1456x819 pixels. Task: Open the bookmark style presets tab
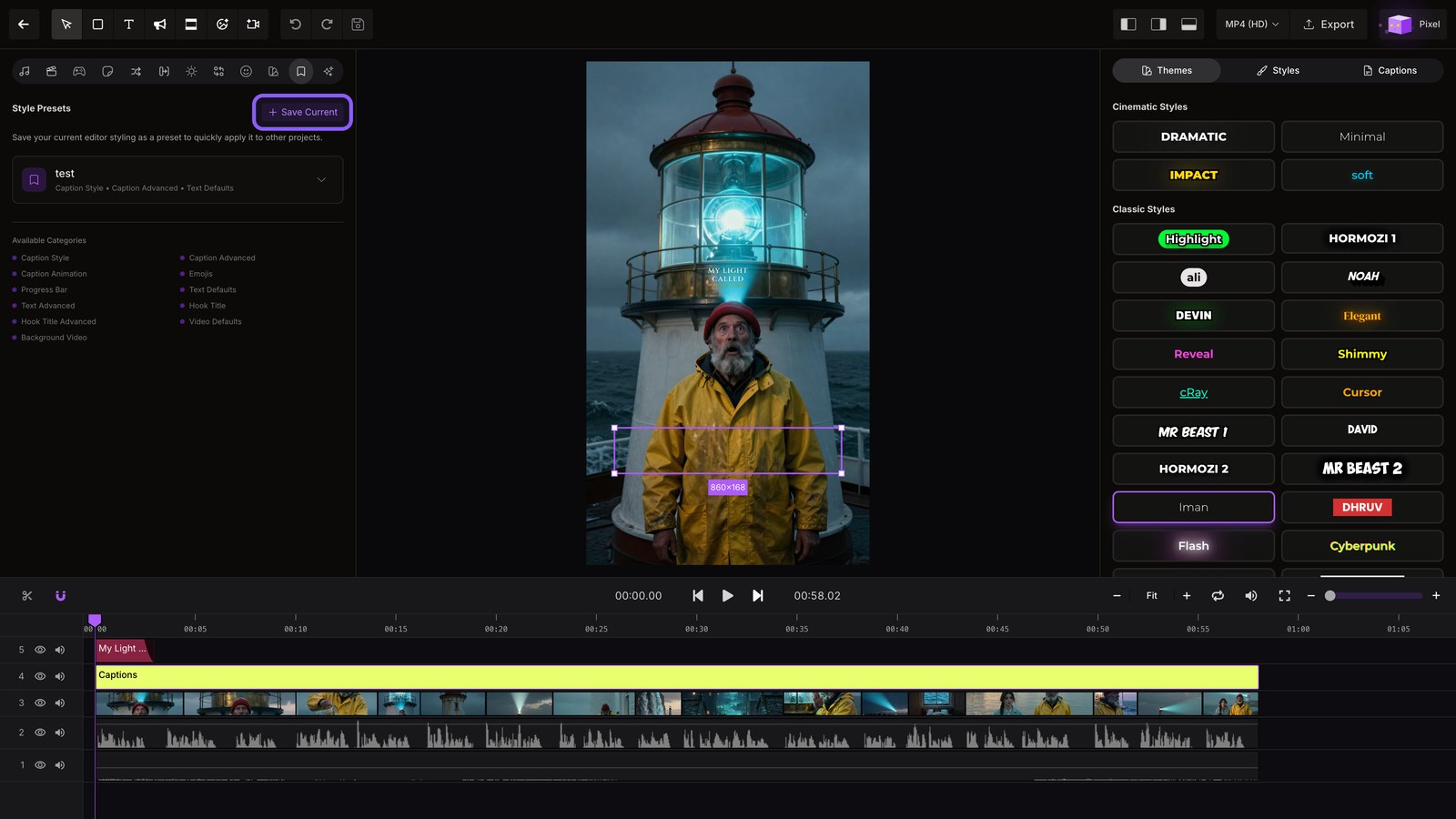pyautogui.click(x=301, y=71)
